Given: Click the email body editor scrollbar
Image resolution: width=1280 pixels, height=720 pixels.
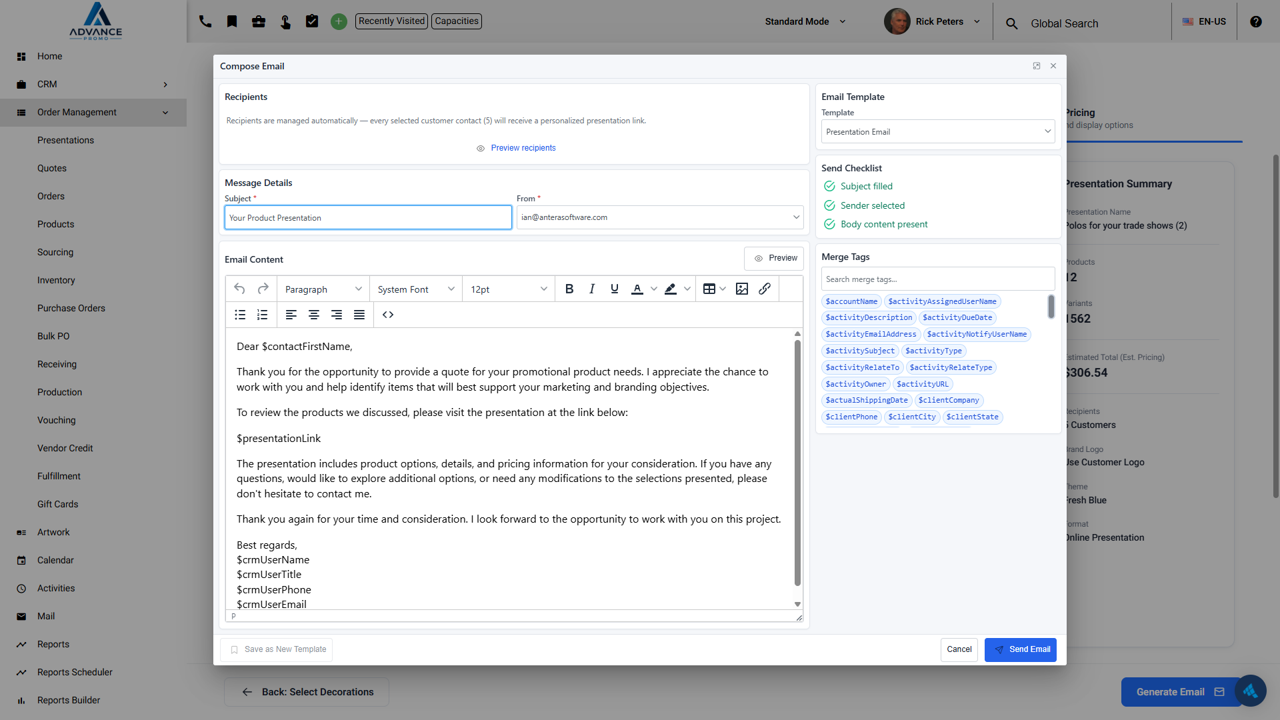Looking at the screenshot, I should 797,461.
